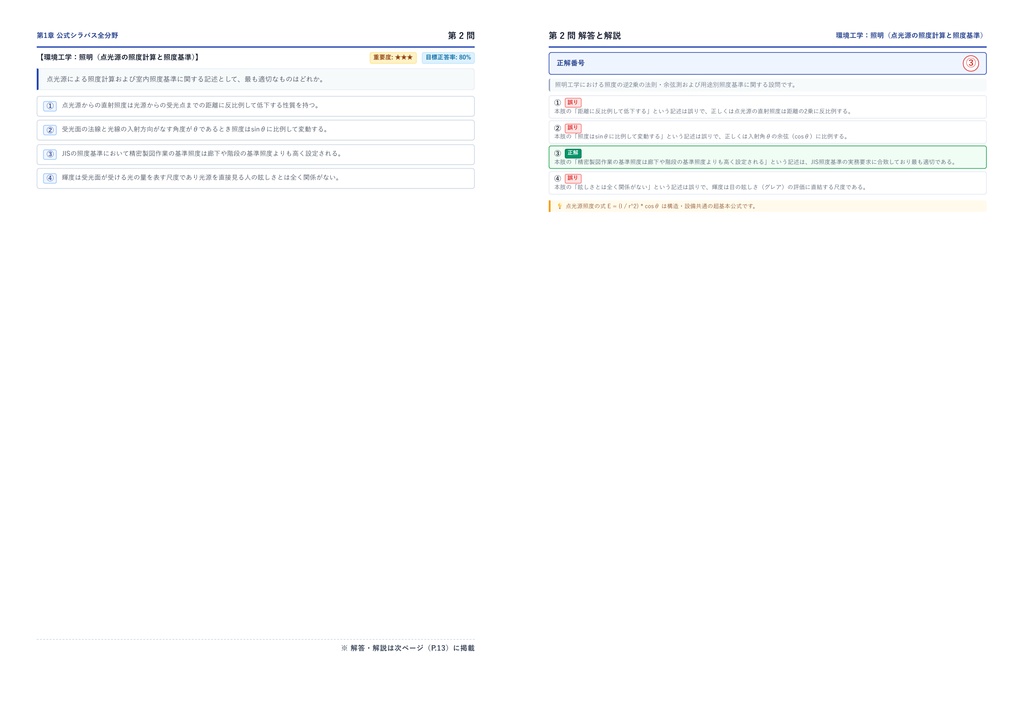The image size is (1024, 724).
Task: Click the 重要度: ★★★ badge
Action: (x=393, y=57)
